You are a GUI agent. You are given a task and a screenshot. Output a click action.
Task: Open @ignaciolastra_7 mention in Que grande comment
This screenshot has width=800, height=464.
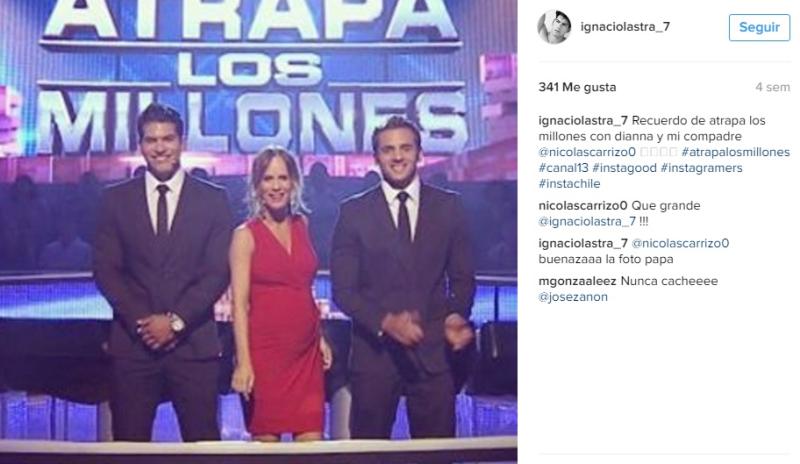point(587,222)
